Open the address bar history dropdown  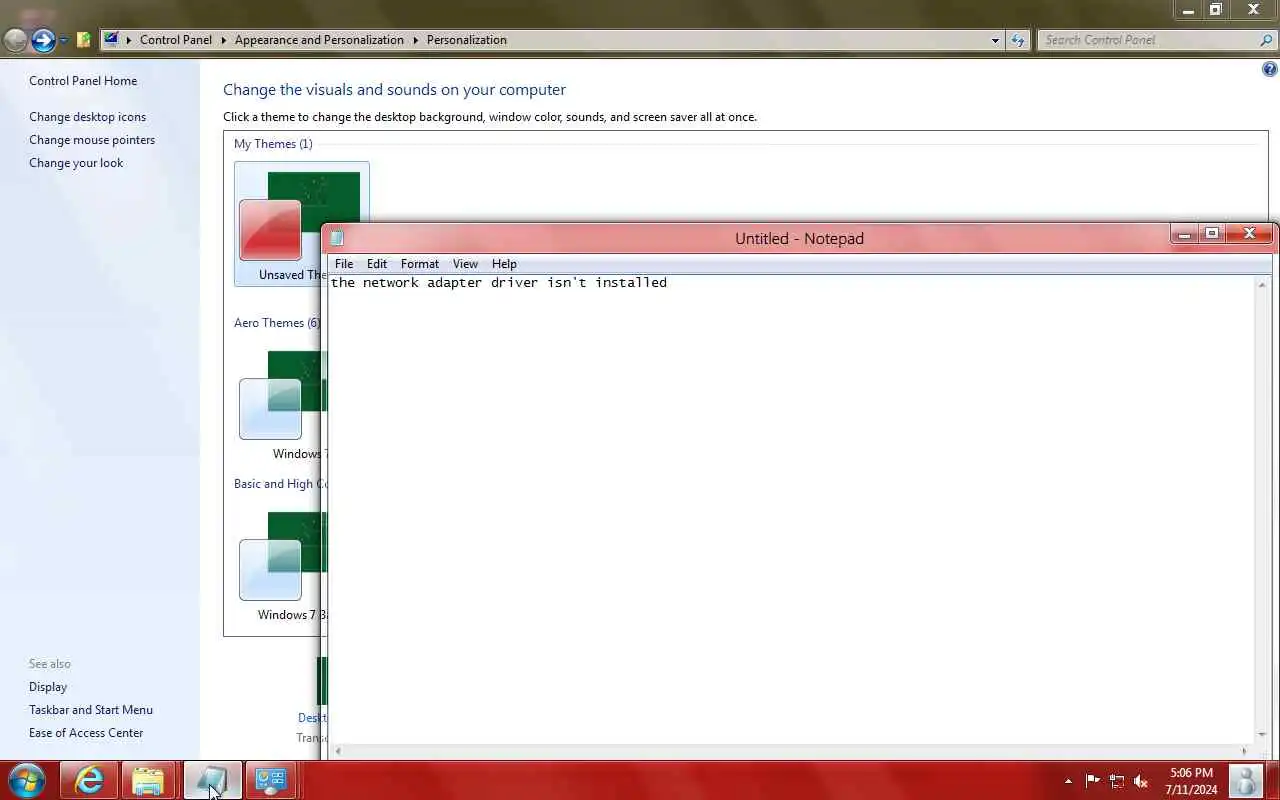click(995, 40)
